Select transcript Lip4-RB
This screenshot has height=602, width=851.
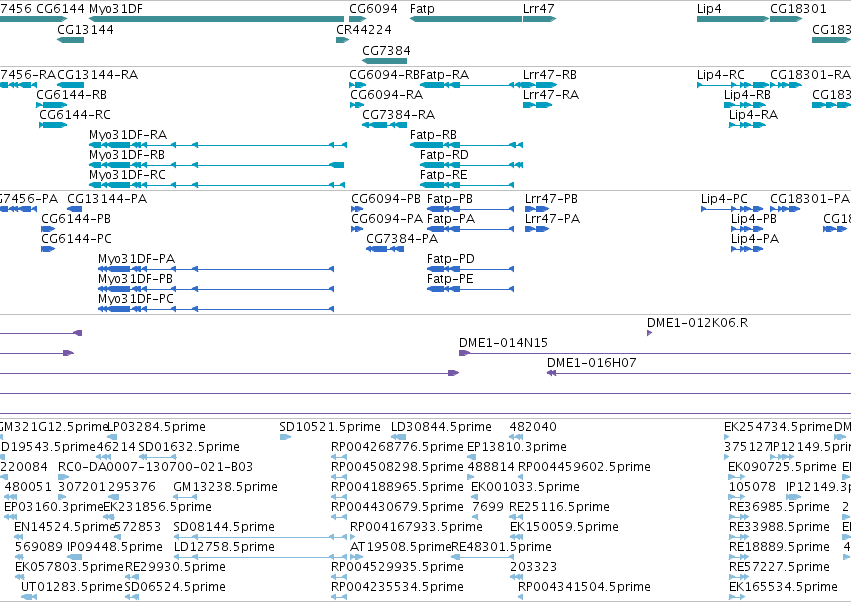pyautogui.click(x=745, y=105)
